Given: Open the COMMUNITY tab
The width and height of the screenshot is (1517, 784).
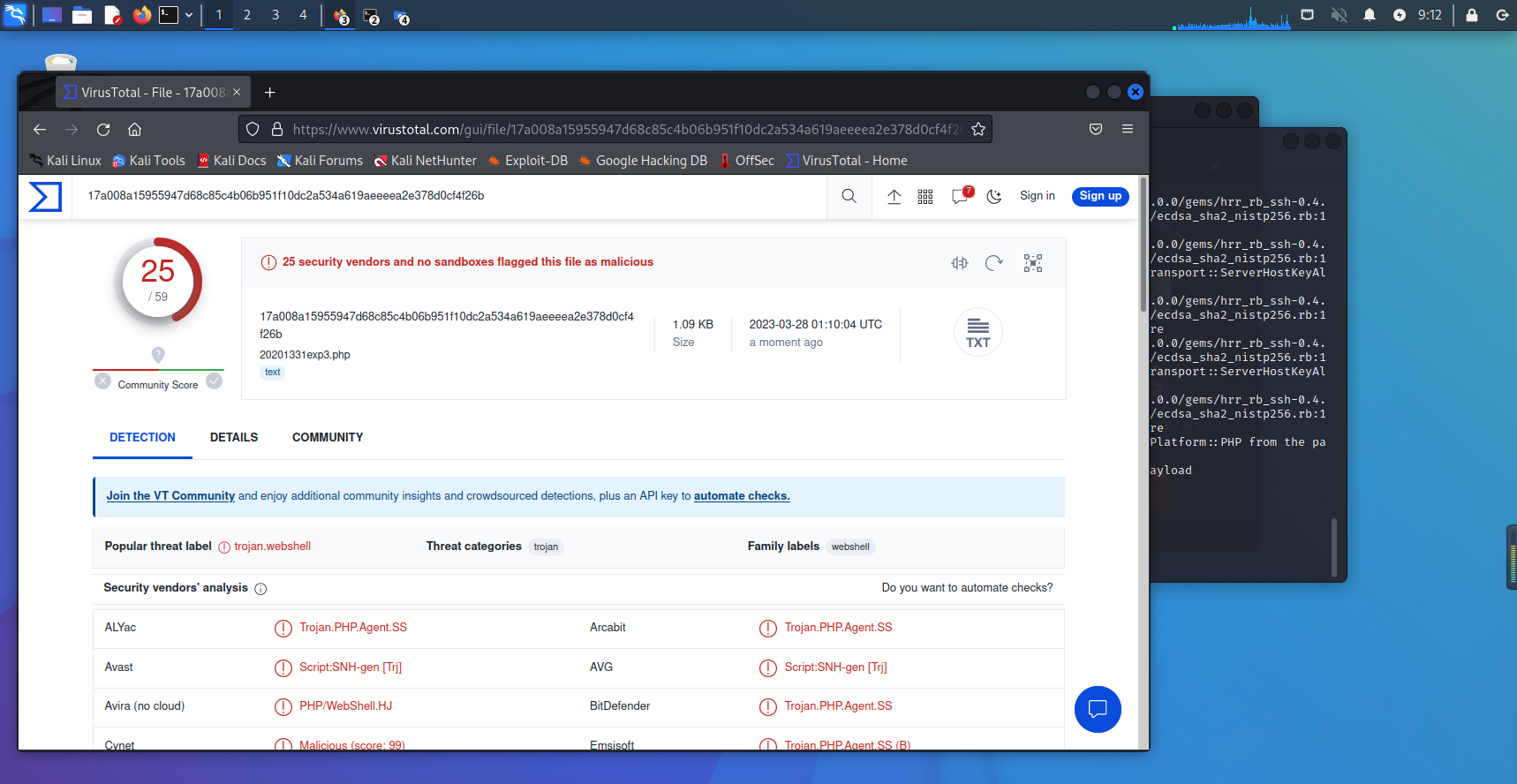Looking at the screenshot, I should 328,437.
